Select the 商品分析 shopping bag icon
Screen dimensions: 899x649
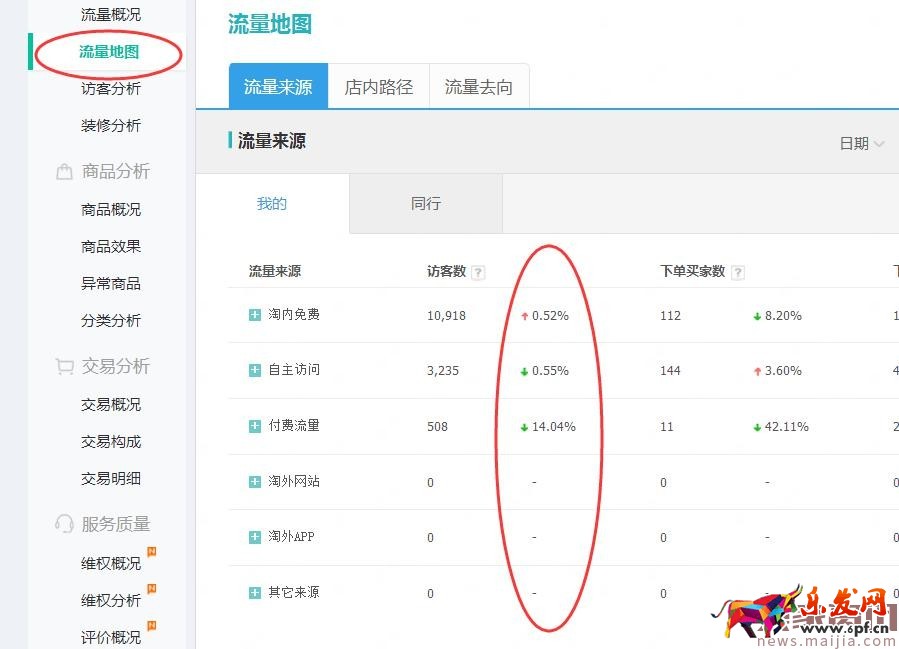click(62, 171)
